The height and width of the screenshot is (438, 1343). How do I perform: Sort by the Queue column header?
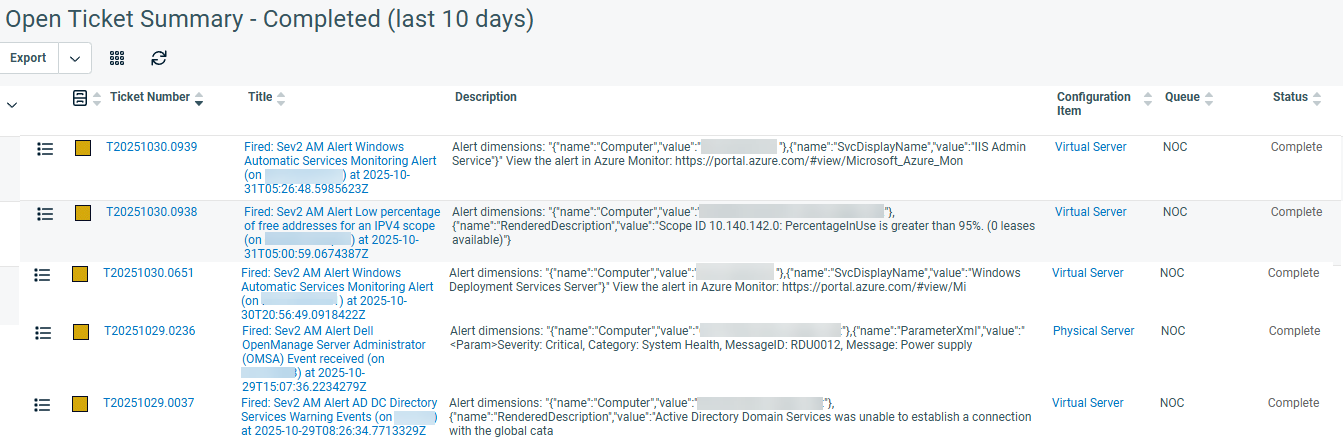click(x=1182, y=97)
